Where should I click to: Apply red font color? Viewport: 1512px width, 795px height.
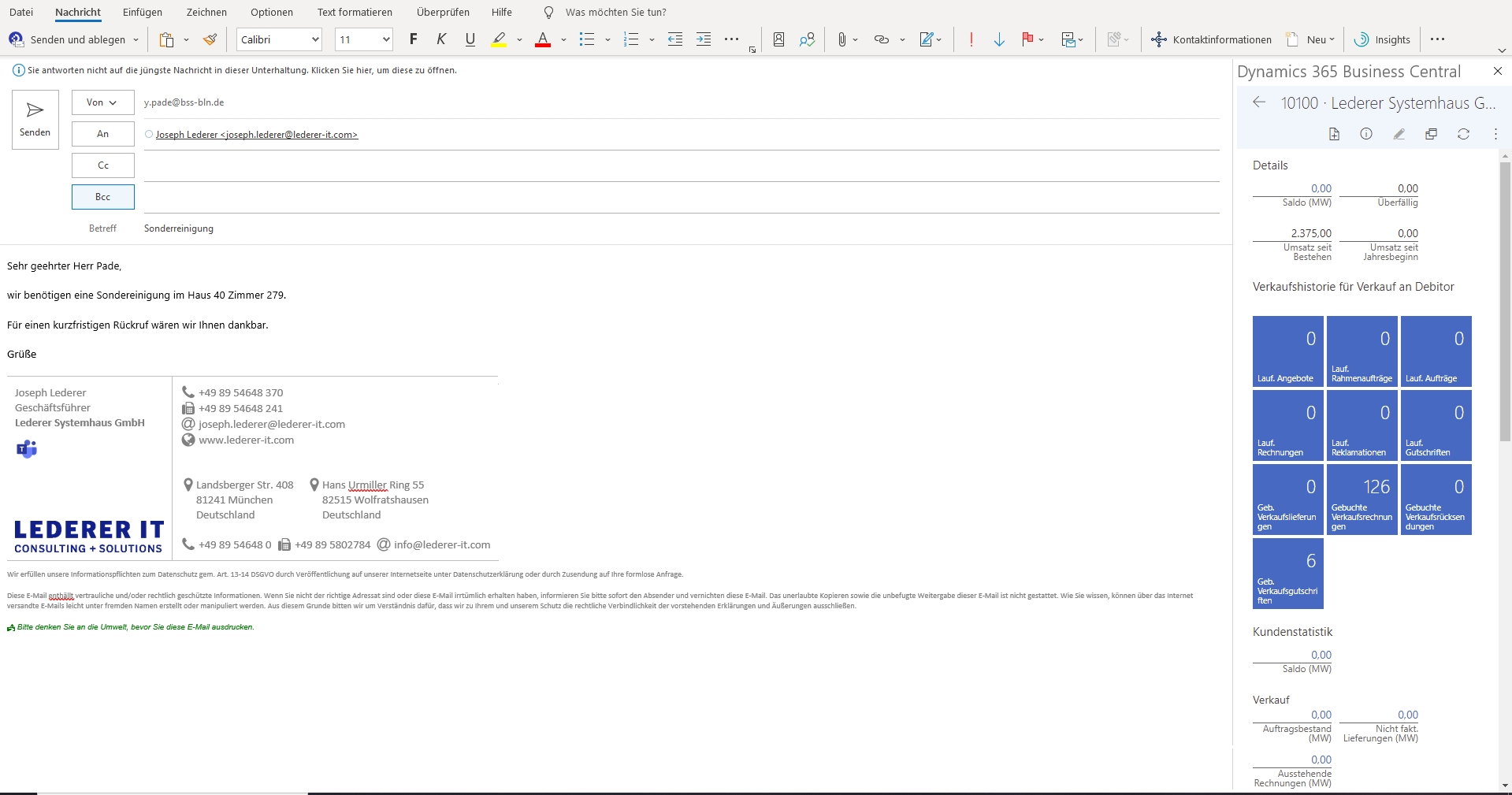coord(543,39)
